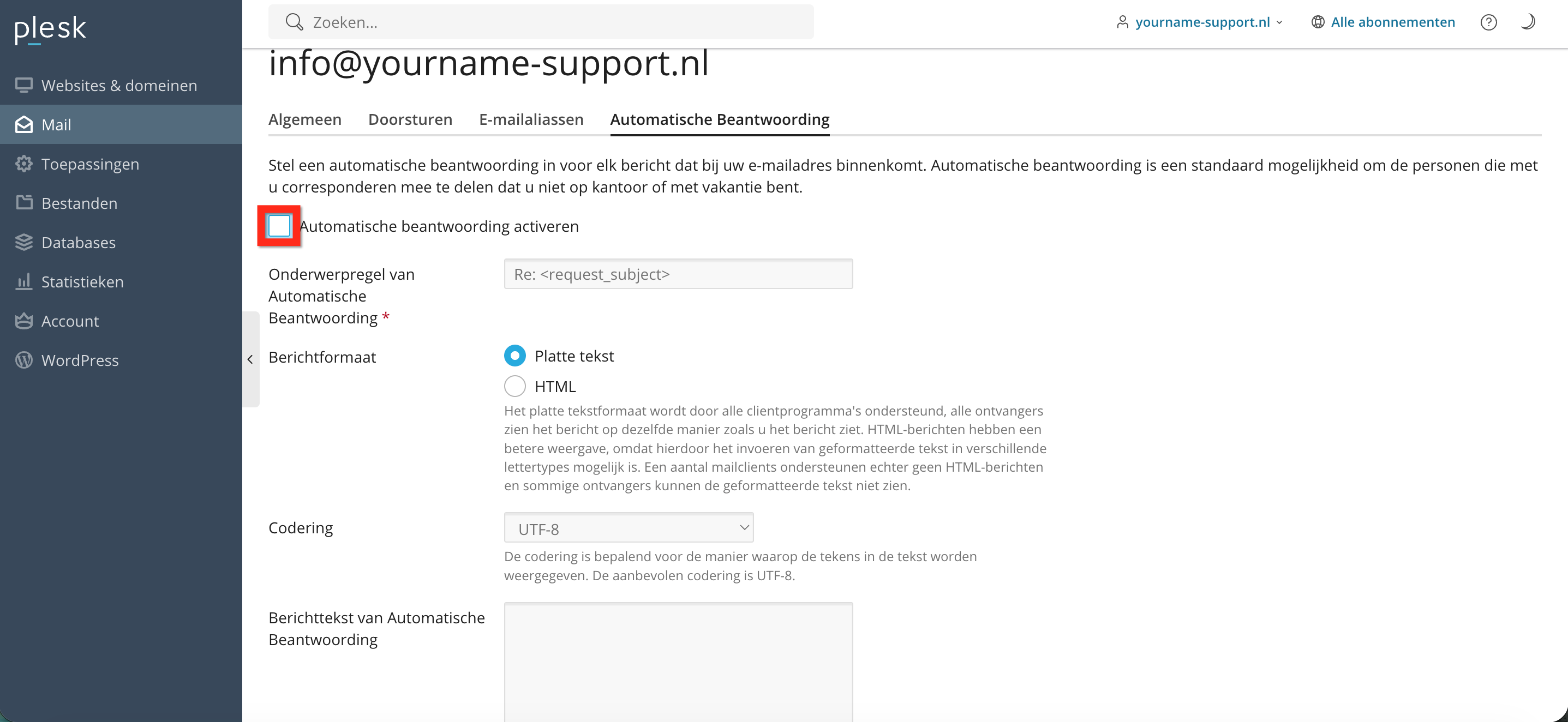This screenshot has height=722, width=1568.
Task: Open the Codering UTF-8 dropdown
Action: click(x=628, y=528)
